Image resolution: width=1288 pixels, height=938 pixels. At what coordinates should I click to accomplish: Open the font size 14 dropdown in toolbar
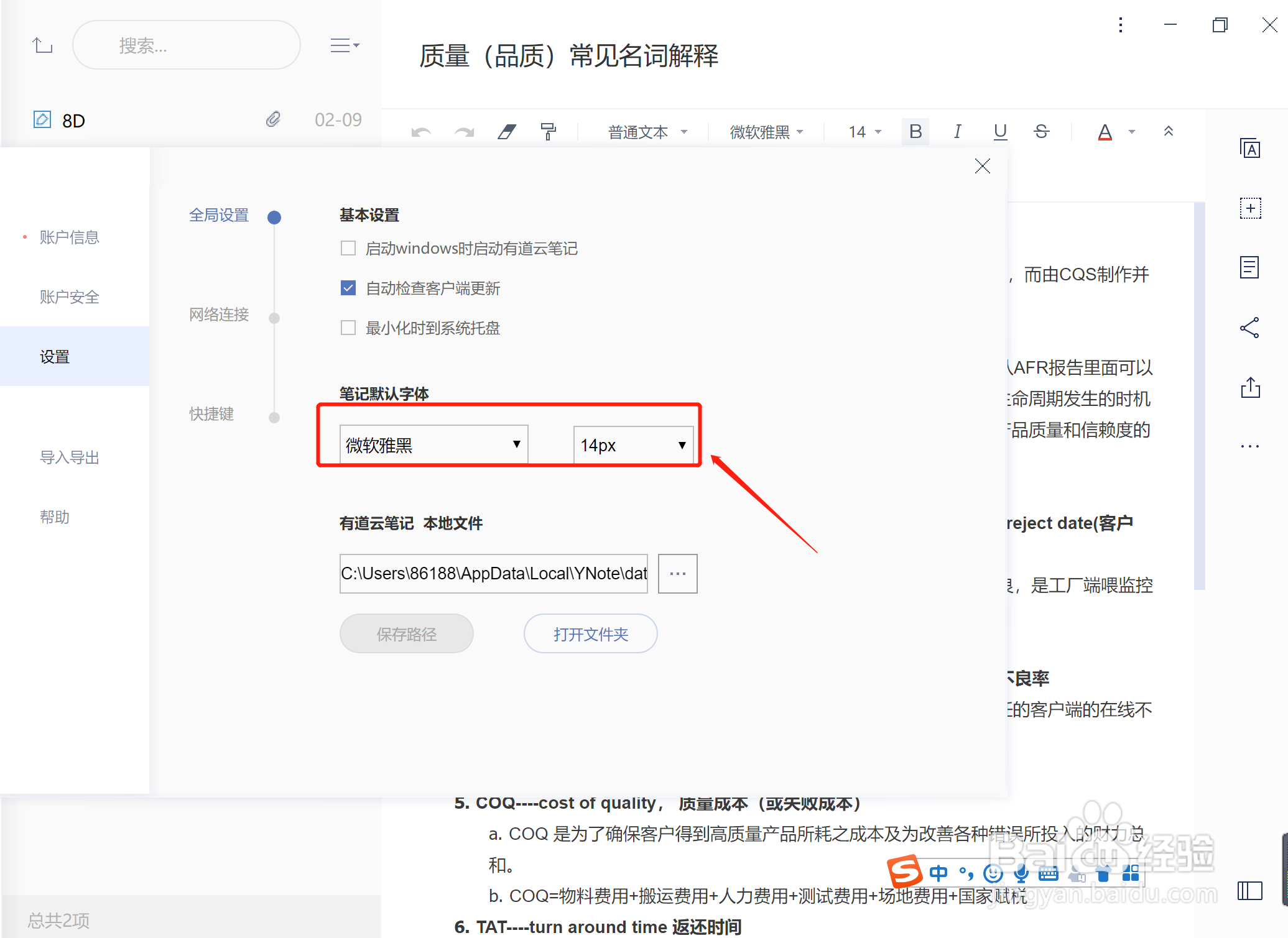[864, 132]
